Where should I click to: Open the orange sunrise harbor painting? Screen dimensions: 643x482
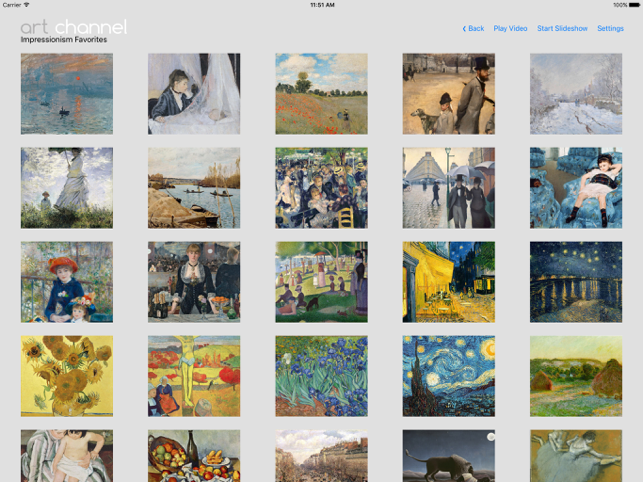[x=67, y=94]
